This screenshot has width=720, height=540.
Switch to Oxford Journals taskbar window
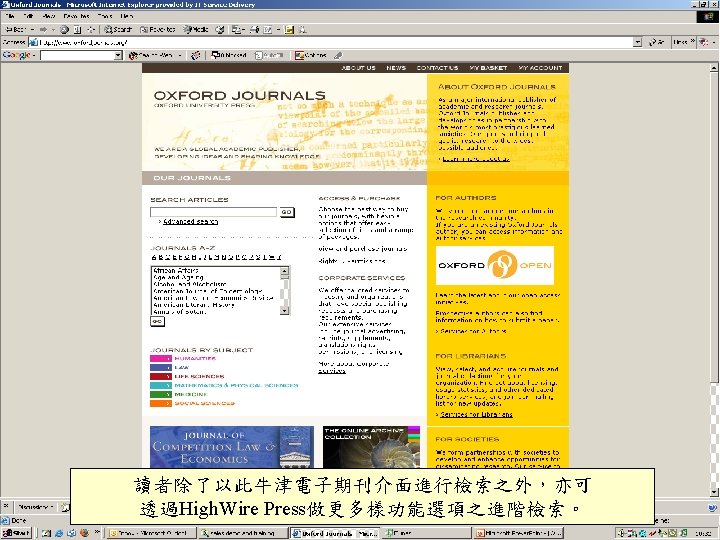click(x=335, y=533)
